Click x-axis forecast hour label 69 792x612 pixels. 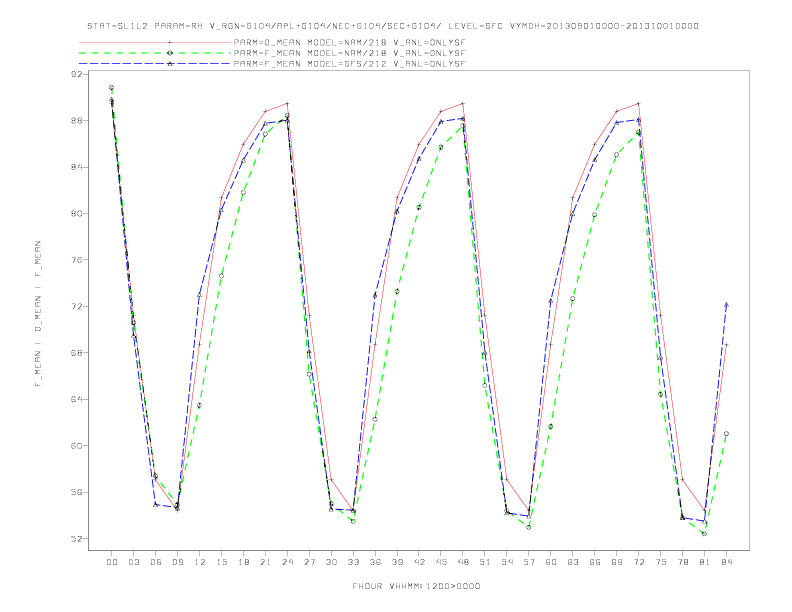[x=617, y=562]
